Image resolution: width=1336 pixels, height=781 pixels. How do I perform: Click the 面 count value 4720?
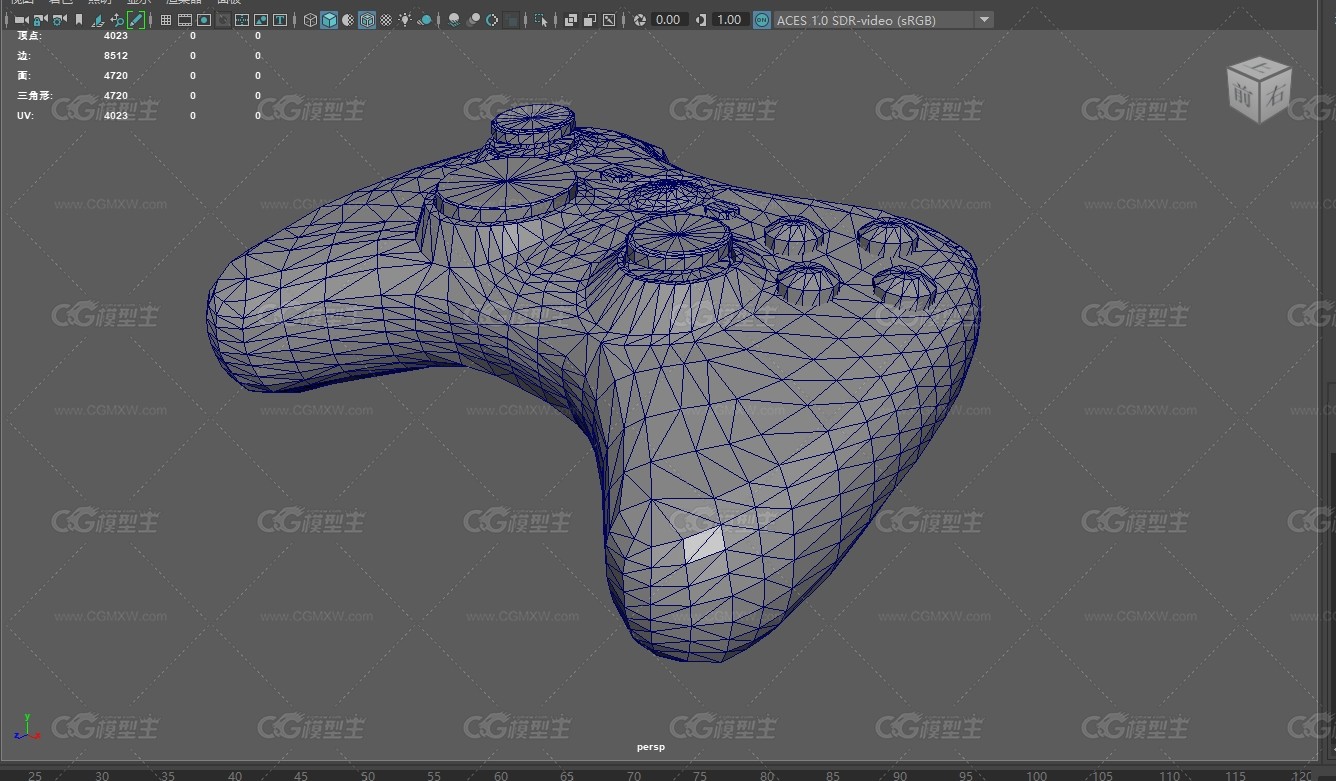tap(116, 76)
